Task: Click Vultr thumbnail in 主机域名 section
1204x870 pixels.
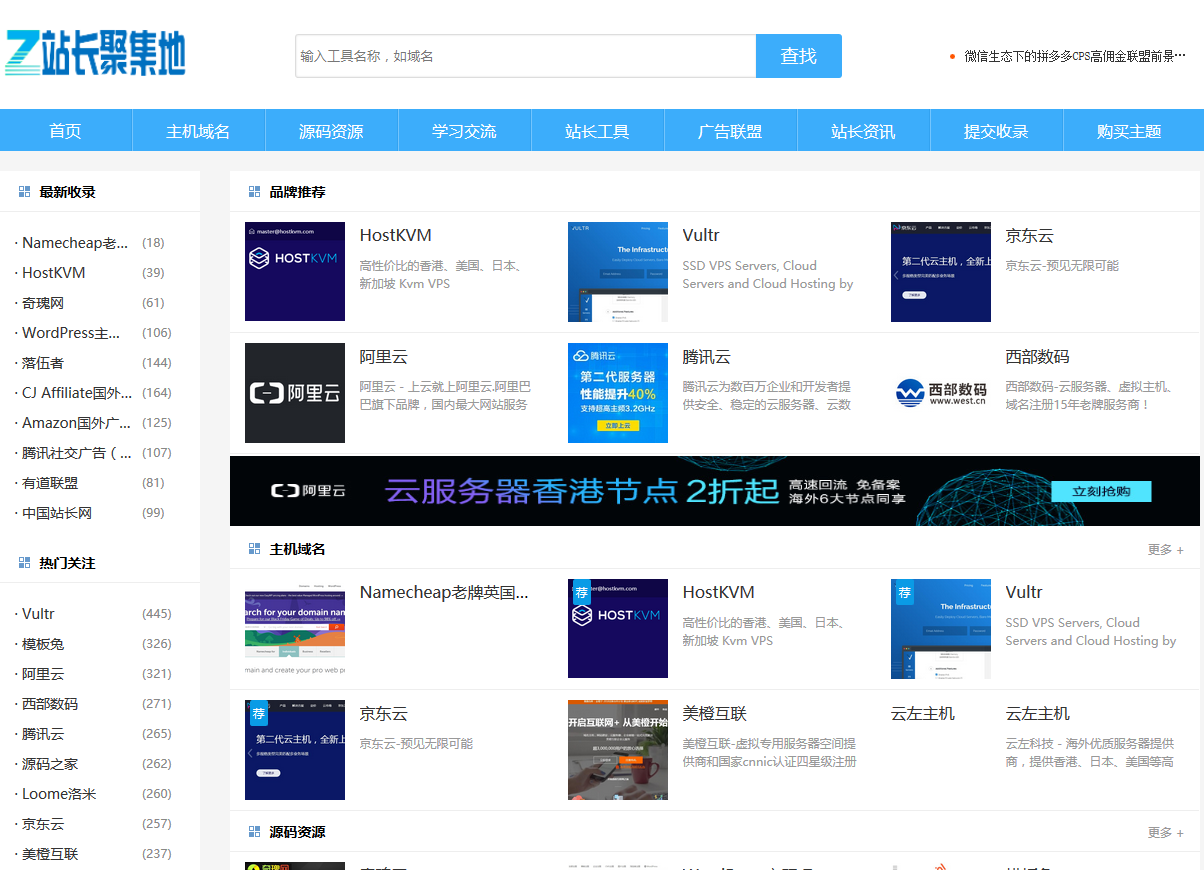Action: 941,629
